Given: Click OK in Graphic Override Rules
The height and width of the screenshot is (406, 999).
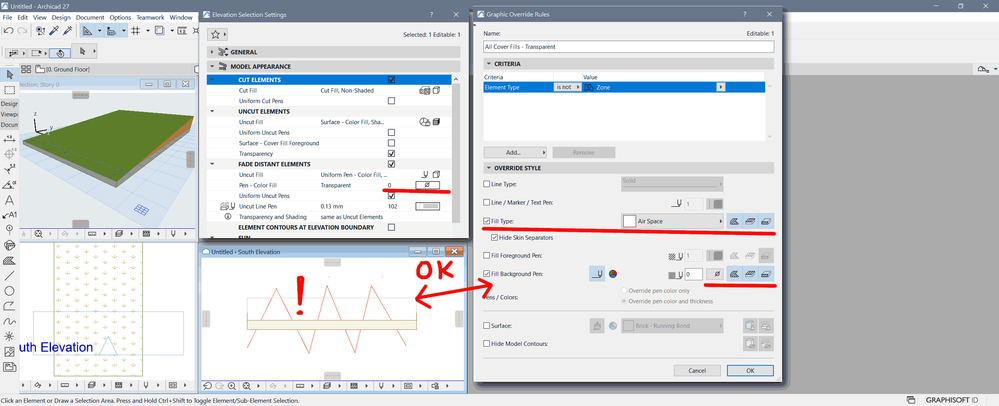Looking at the screenshot, I should click(751, 370).
